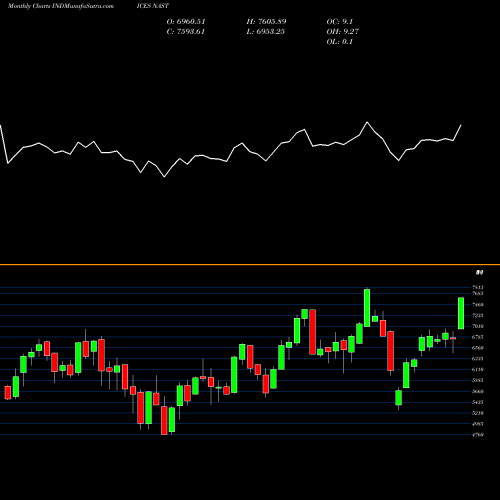500x500 pixels.
Task: Click the 'OC: 9.1' reading
Action: (339, 22)
